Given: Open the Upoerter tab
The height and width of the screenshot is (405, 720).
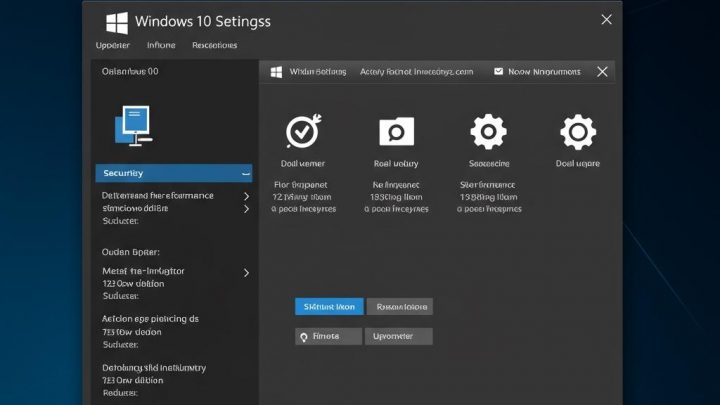Looking at the screenshot, I should point(112,45).
